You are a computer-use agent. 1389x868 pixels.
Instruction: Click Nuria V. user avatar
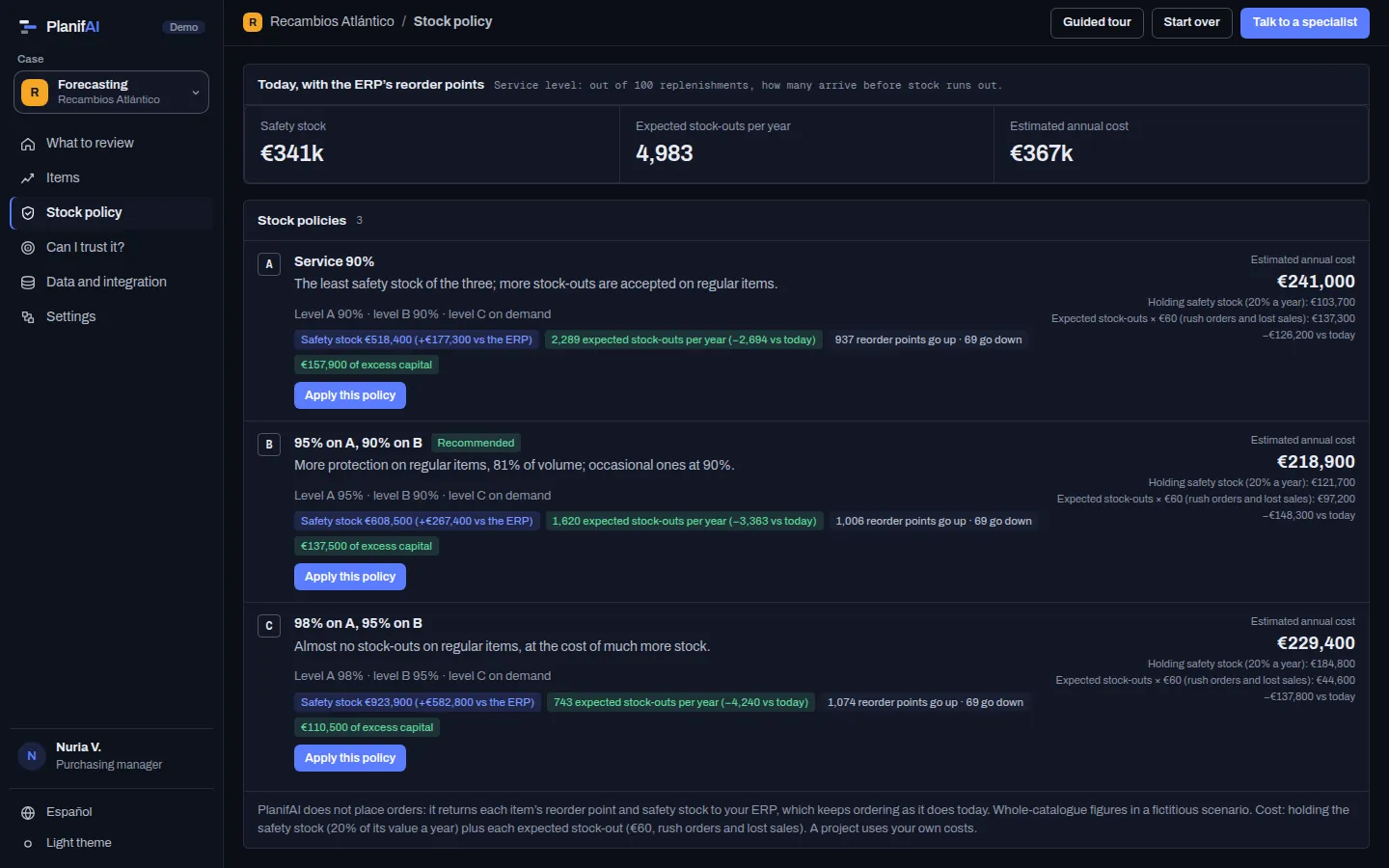click(x=32, y=756)
